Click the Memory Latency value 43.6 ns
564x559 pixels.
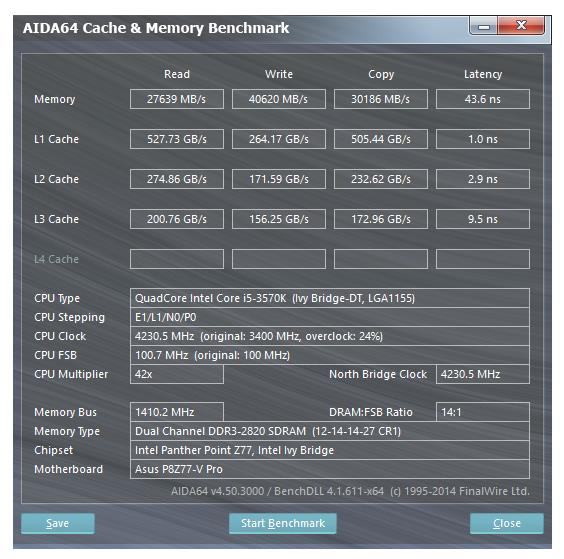point(483,99)
